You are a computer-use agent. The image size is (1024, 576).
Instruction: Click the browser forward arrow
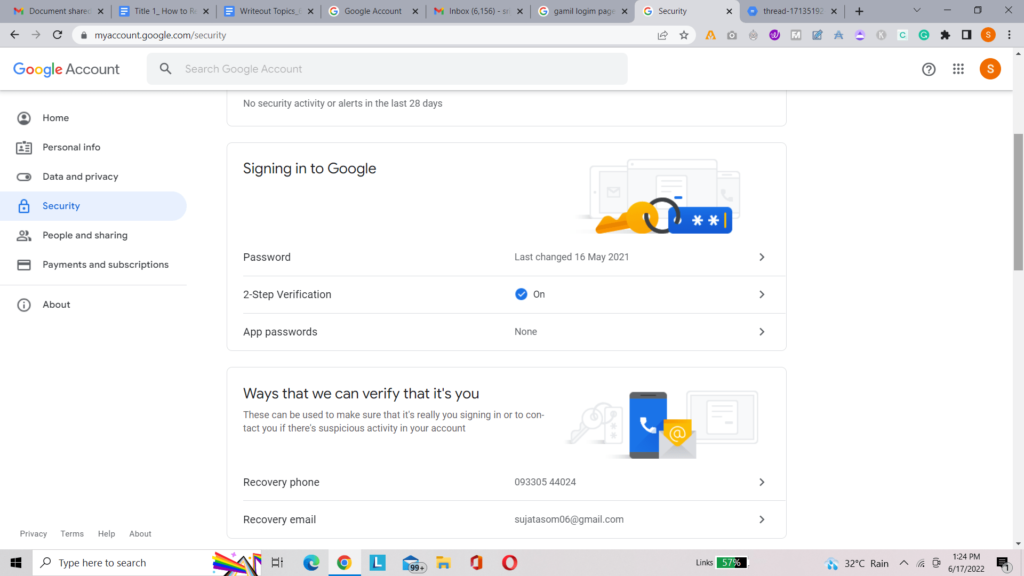(x=36, y=35)
